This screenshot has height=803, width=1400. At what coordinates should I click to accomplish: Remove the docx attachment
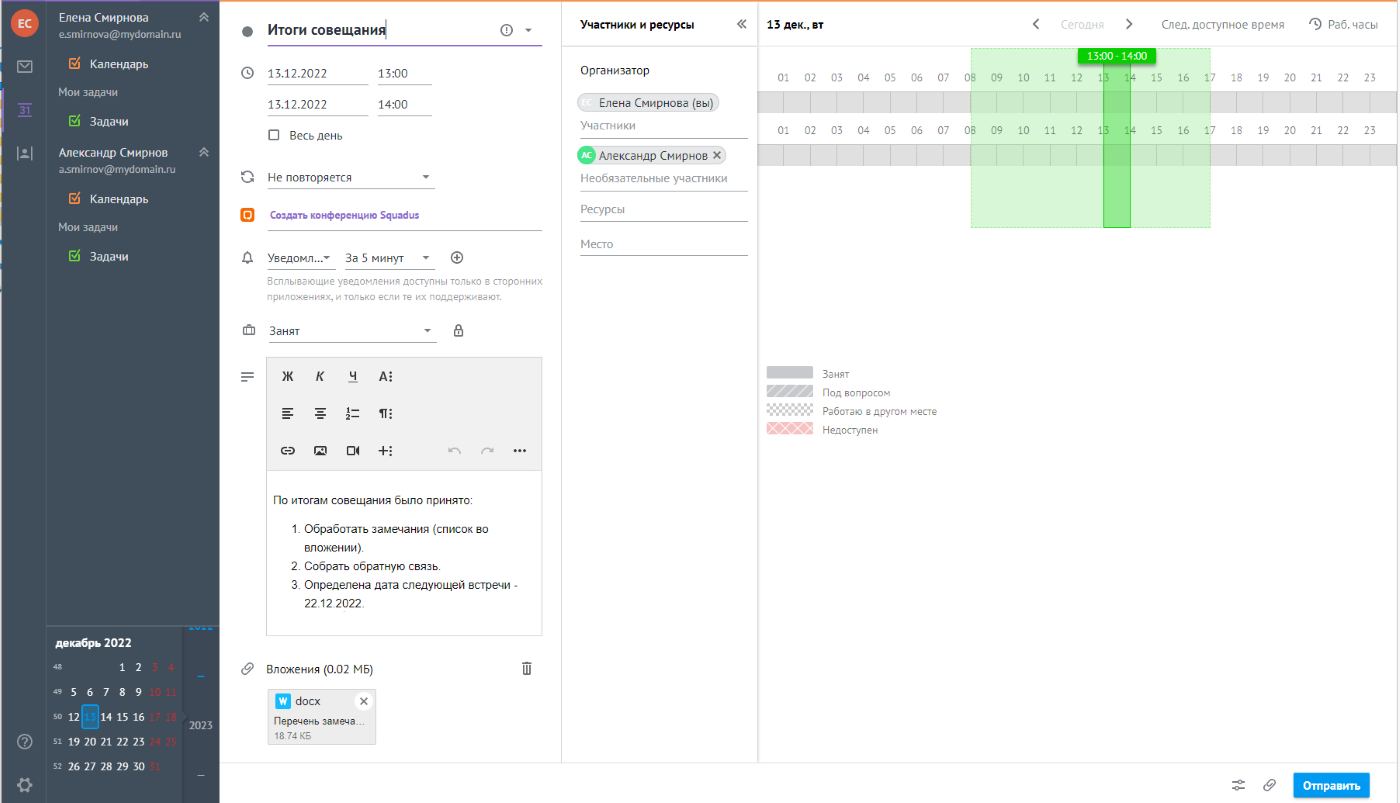click(x=364, y=701)
